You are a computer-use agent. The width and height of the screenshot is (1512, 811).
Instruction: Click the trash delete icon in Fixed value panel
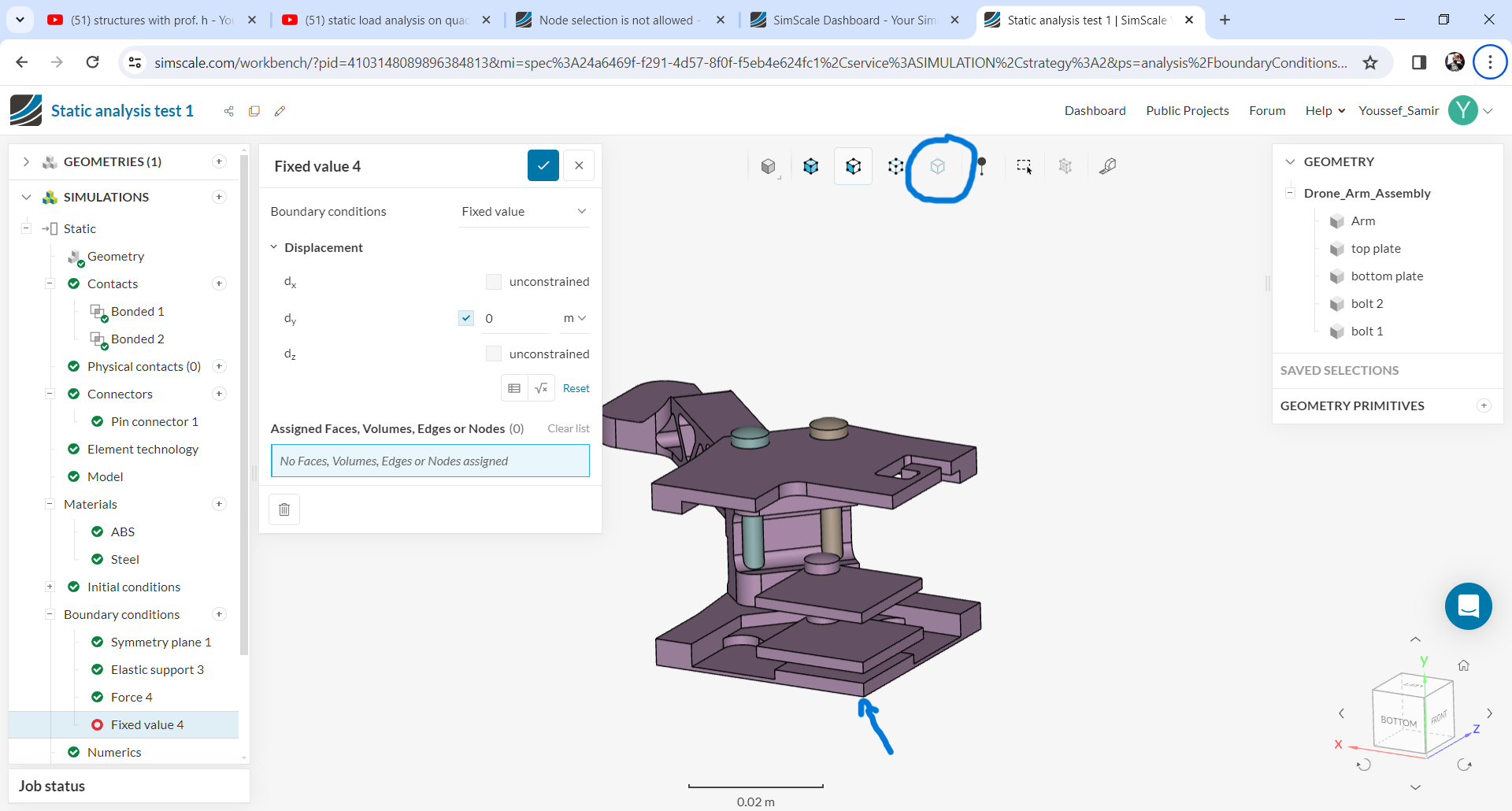284,509
